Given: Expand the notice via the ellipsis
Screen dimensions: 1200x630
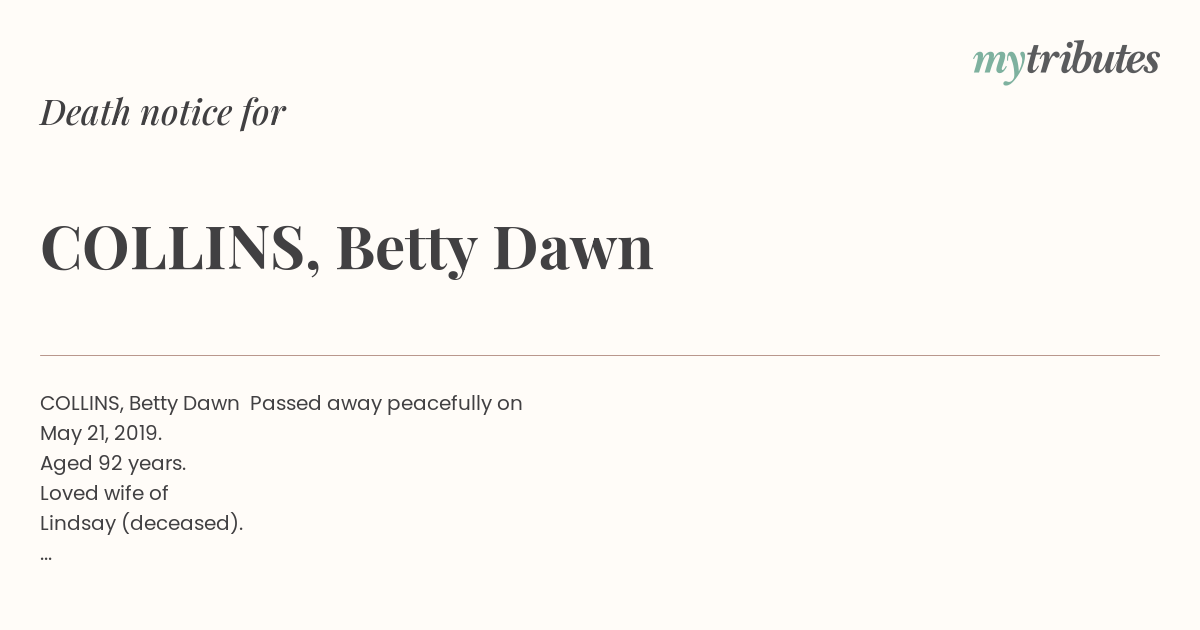Looking at the screenshot, I should pos(46,555).
